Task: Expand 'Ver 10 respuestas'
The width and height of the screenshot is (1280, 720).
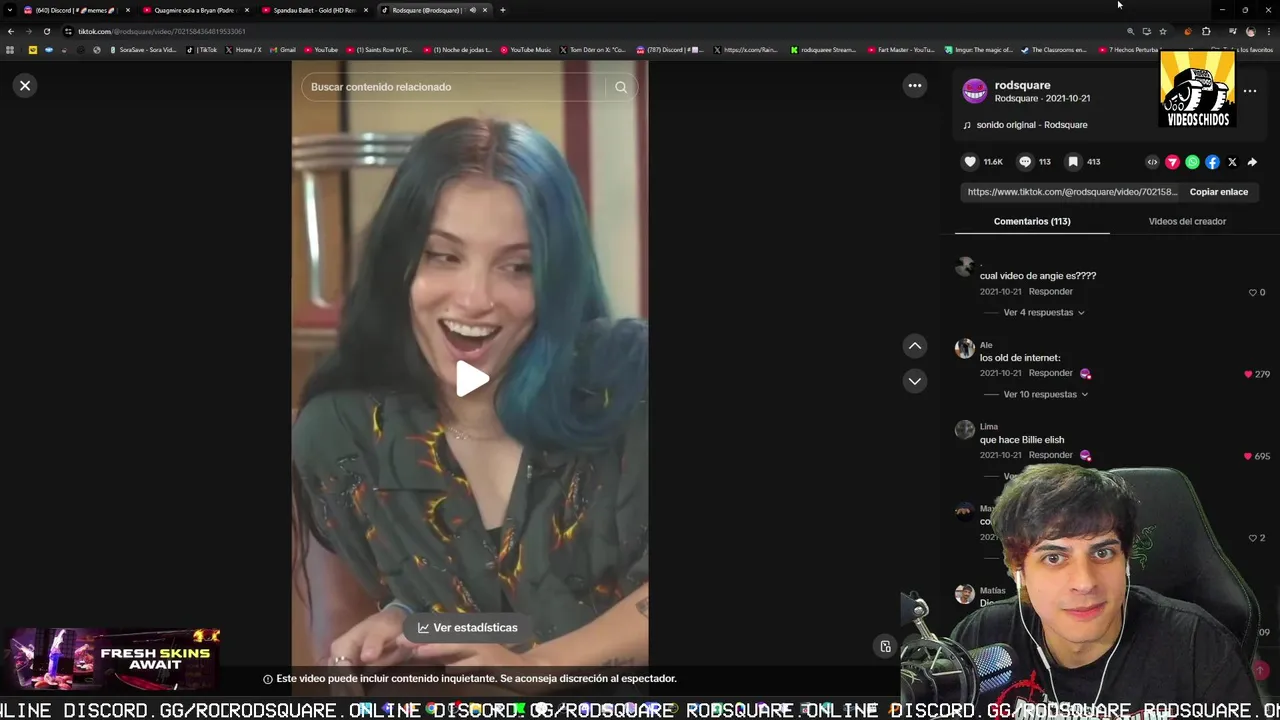Action: (1045, 394)
